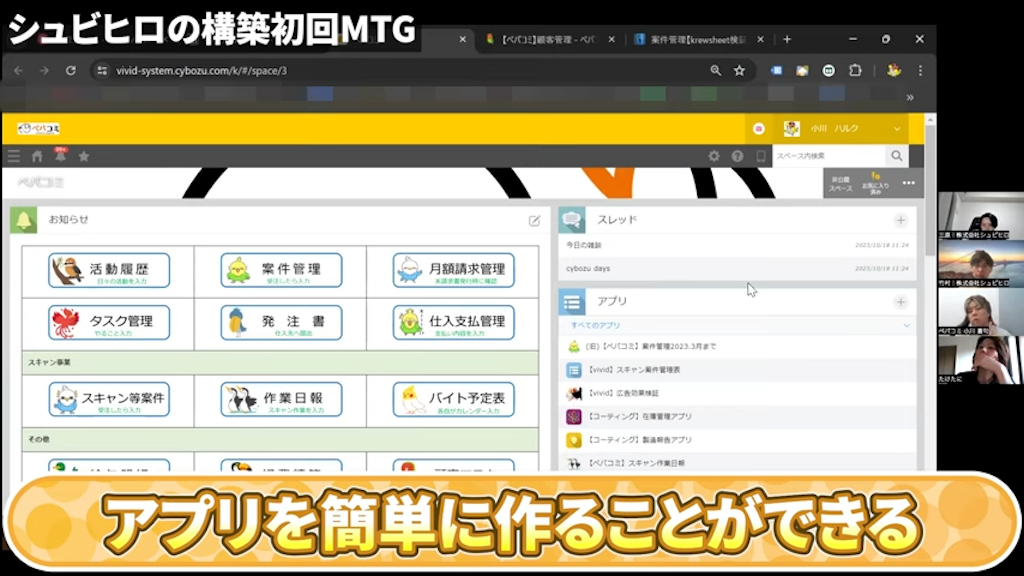Toggle お気に入り済み favorite status for the space
This screenshot has width=1024, height=576.
[875, 183]
